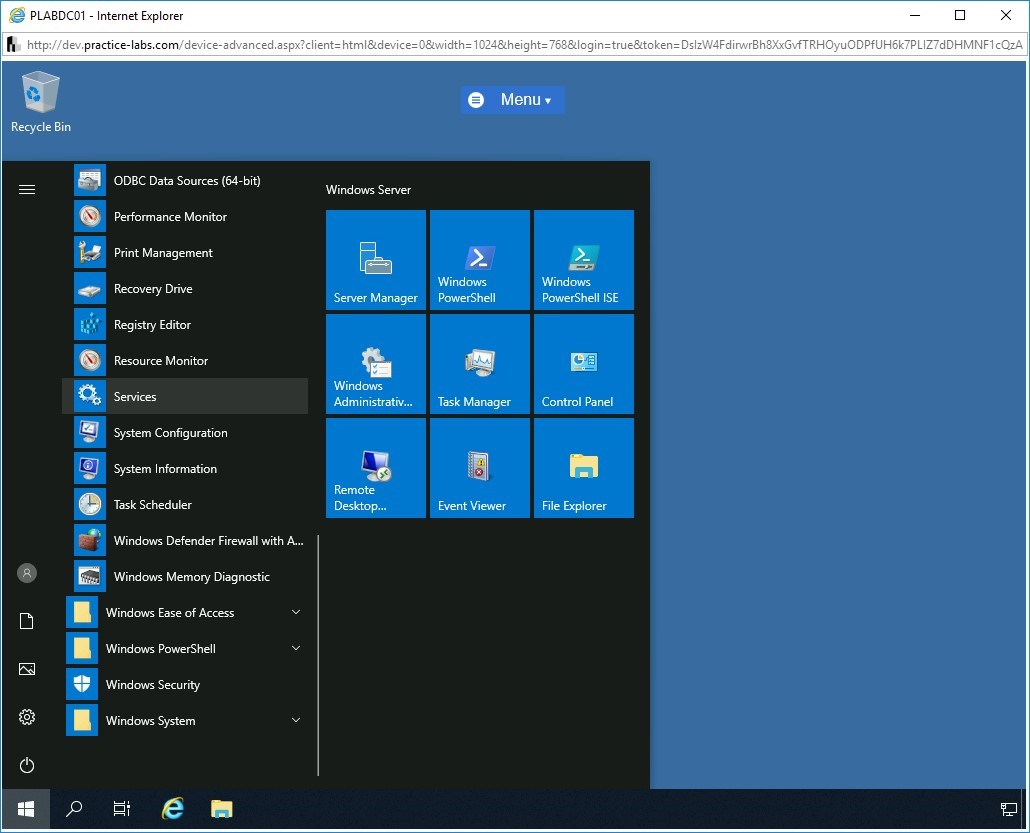Open the Windows PowerShell ISE tile
1030x833 pixels.
click(x=584, y=260)
